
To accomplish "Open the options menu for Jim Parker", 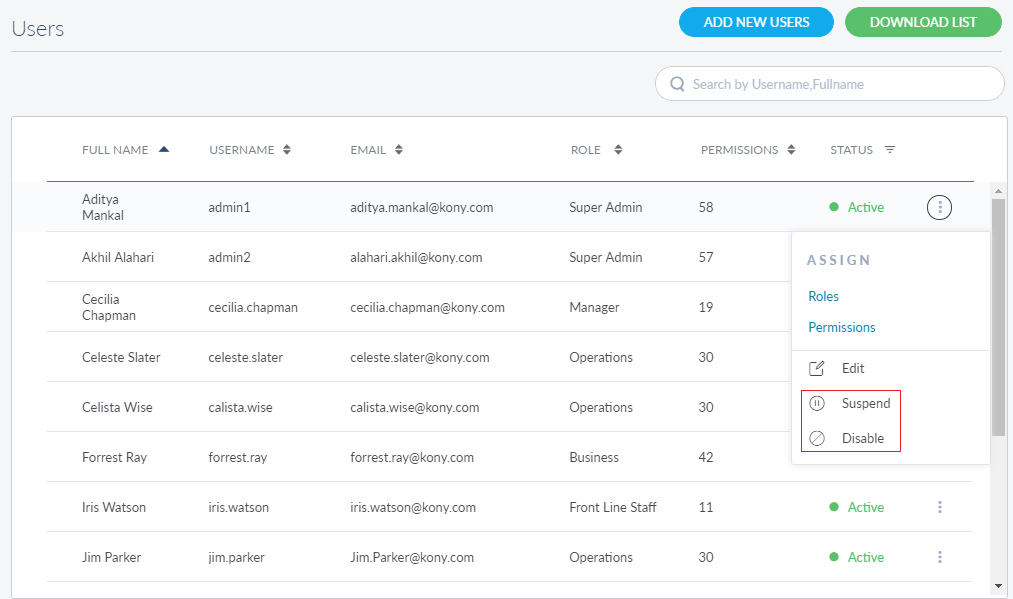I will (x=940, y=557).
